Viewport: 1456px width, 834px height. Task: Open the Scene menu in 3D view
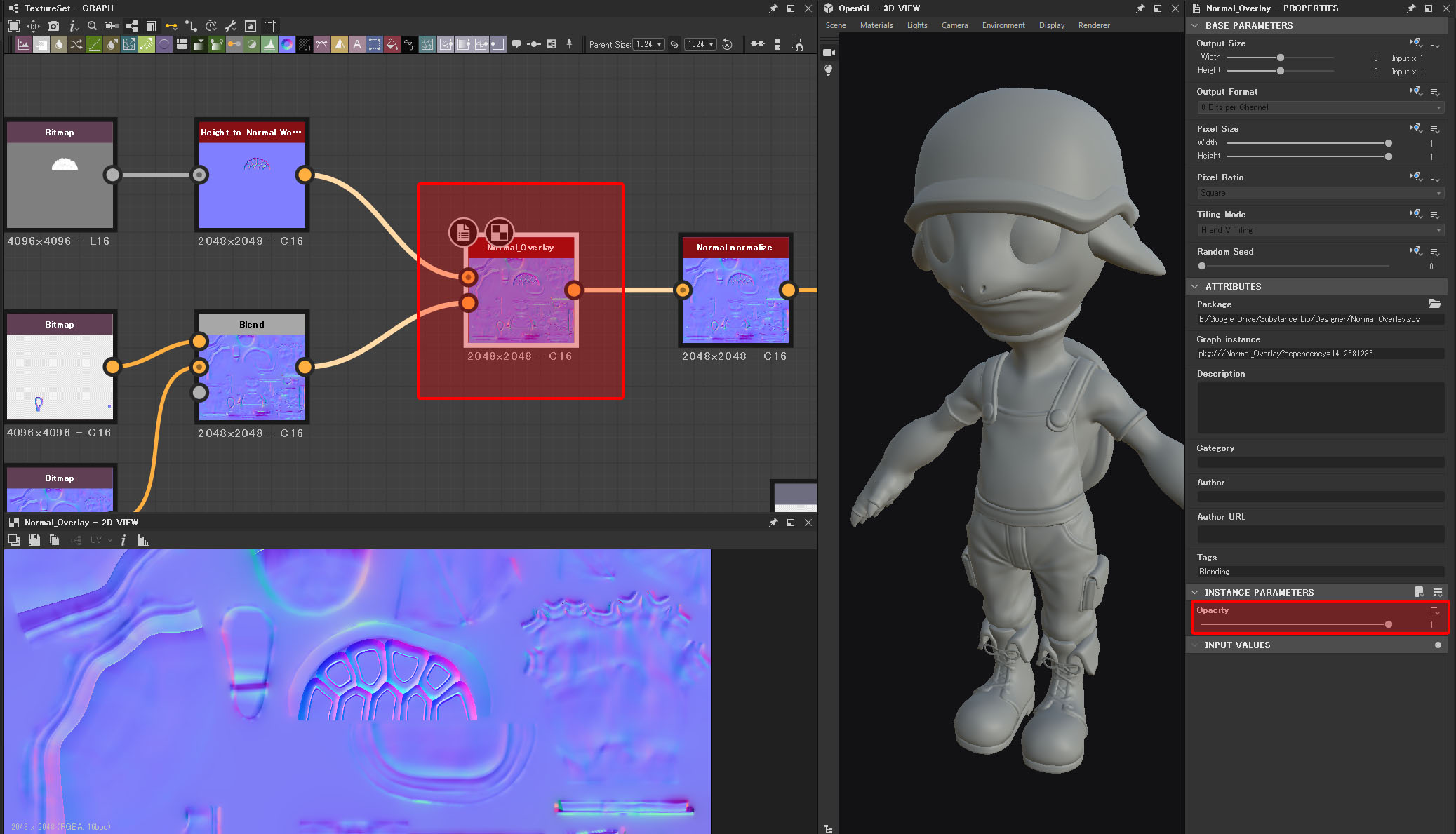[836, 25]
